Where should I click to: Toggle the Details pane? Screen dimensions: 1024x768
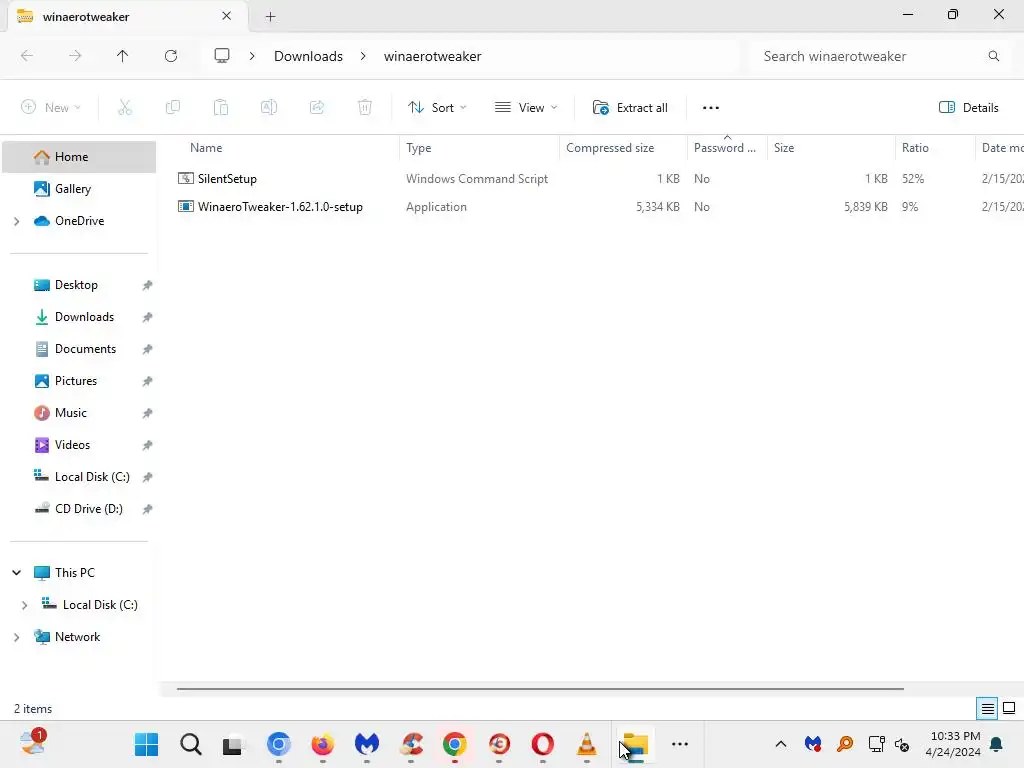[x=968, y=108]
